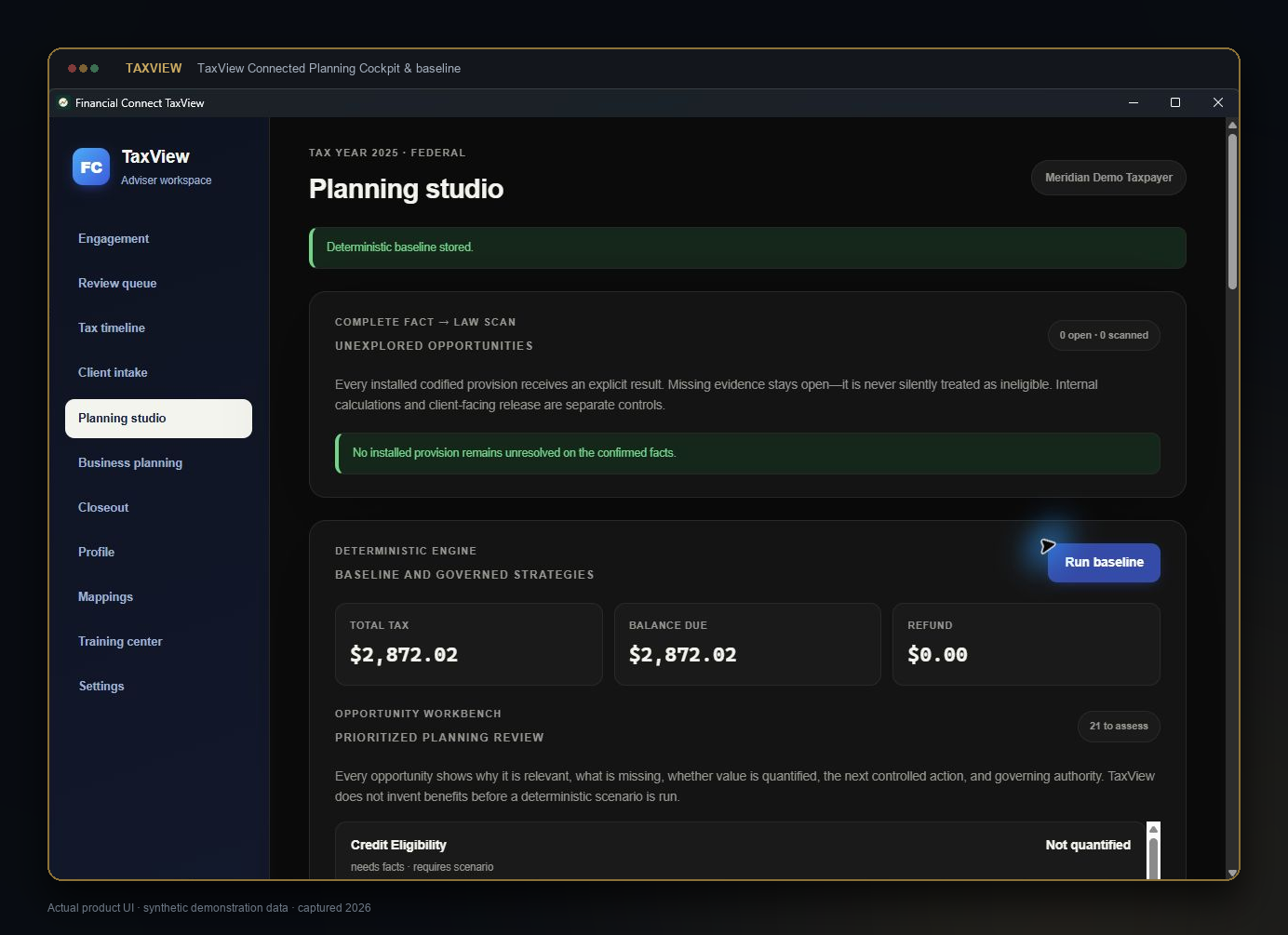Click the Refund $0.00 card
The width and height of the screenshot is (1288, 935).
pyautogui.click(x=1026, y=645)
